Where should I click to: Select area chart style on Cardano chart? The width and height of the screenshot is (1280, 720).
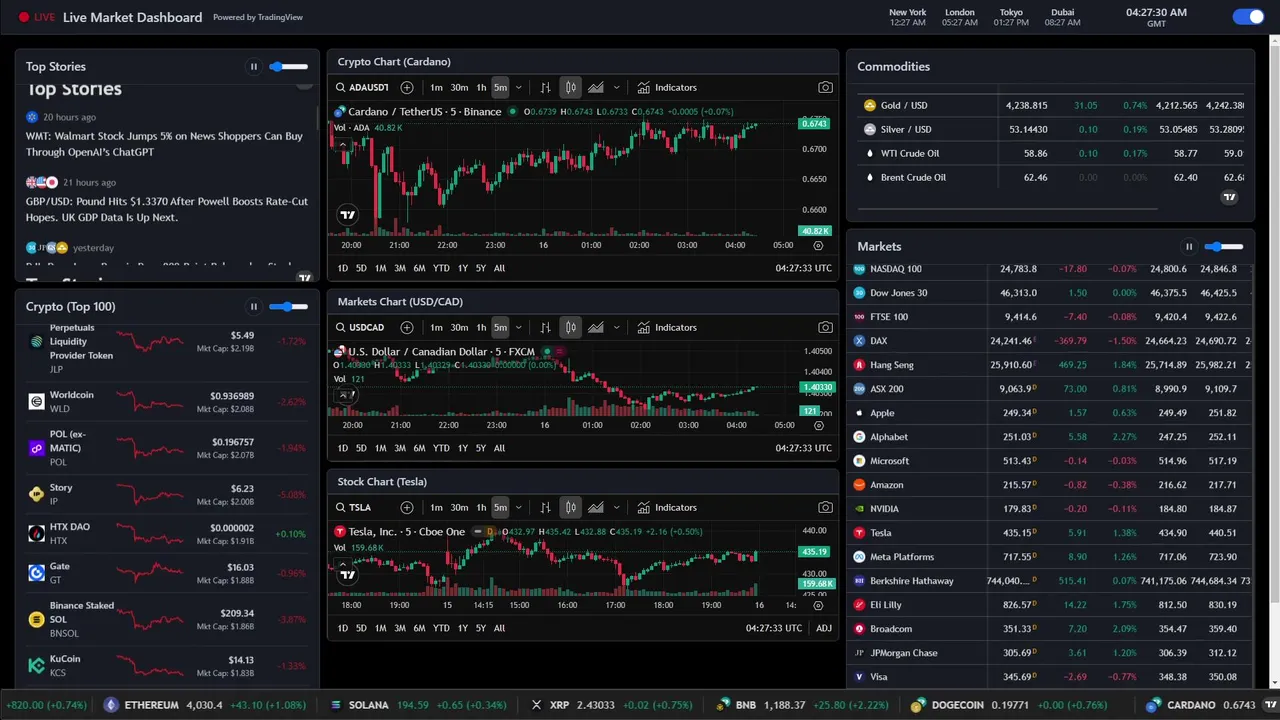596,88
